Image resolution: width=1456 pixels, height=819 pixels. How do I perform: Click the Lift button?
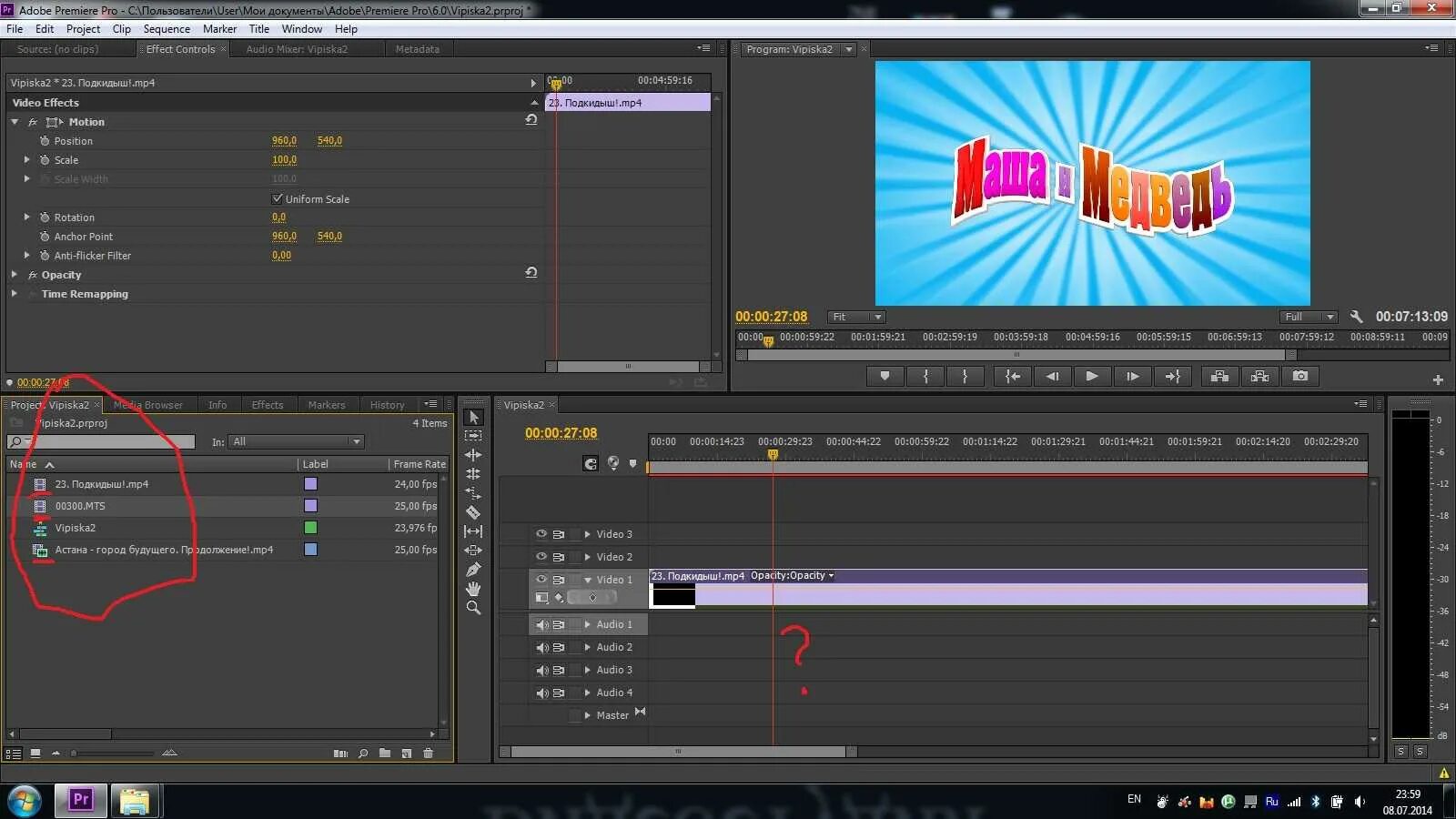click(x=1219, y=376)
